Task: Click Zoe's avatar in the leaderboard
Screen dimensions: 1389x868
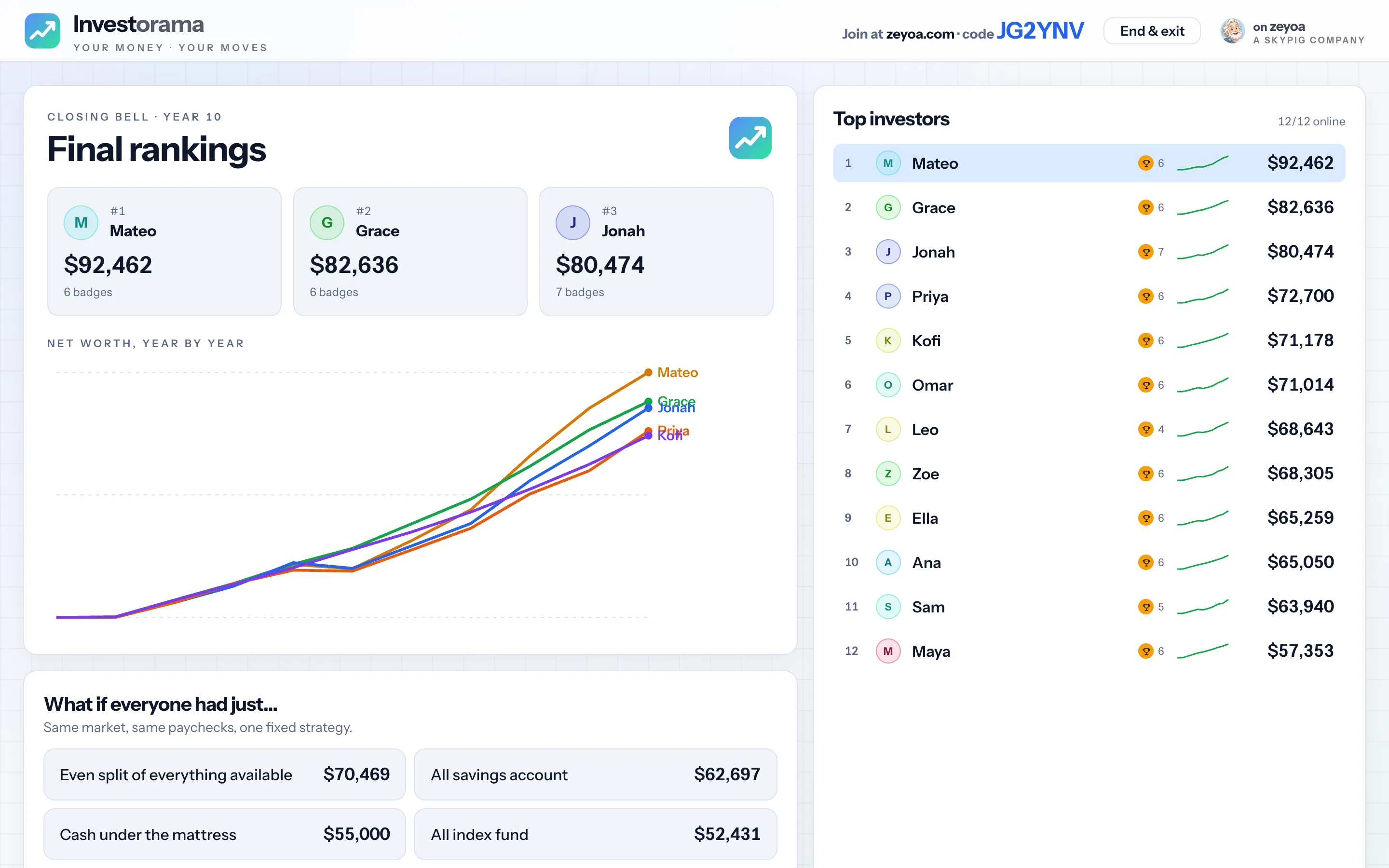Action: pos(888,474)
